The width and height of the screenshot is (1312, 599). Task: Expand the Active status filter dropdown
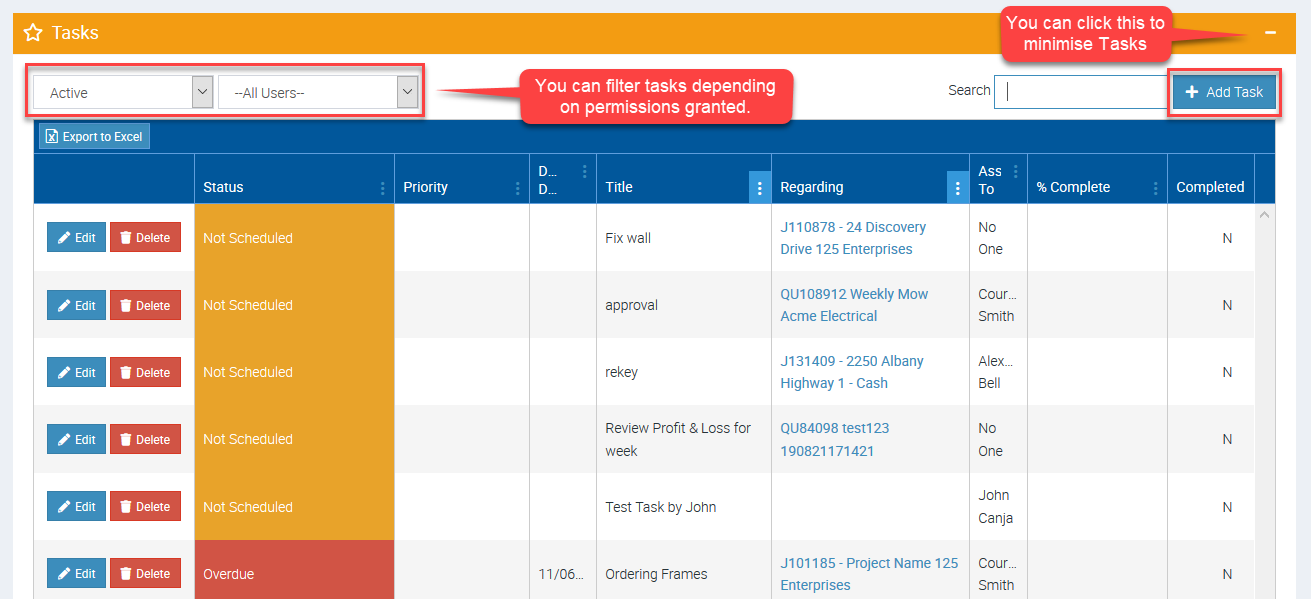pyautogui.click(x=123, y=93)
